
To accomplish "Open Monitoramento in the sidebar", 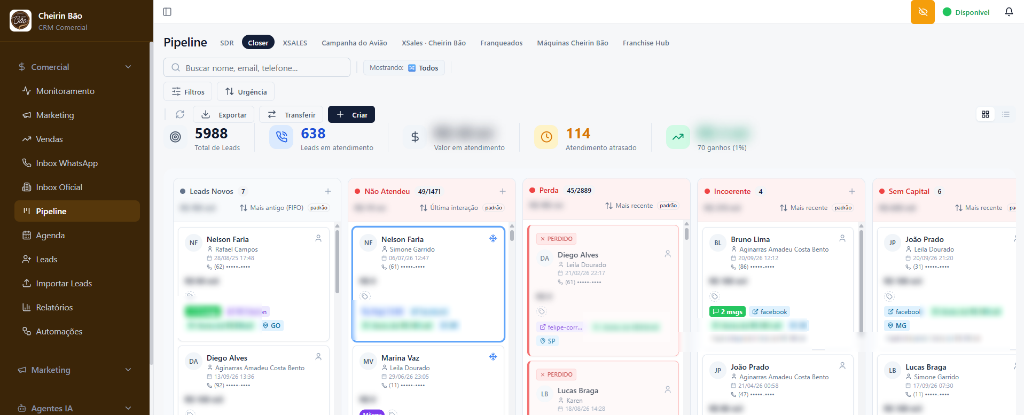I will pos(76,91).
